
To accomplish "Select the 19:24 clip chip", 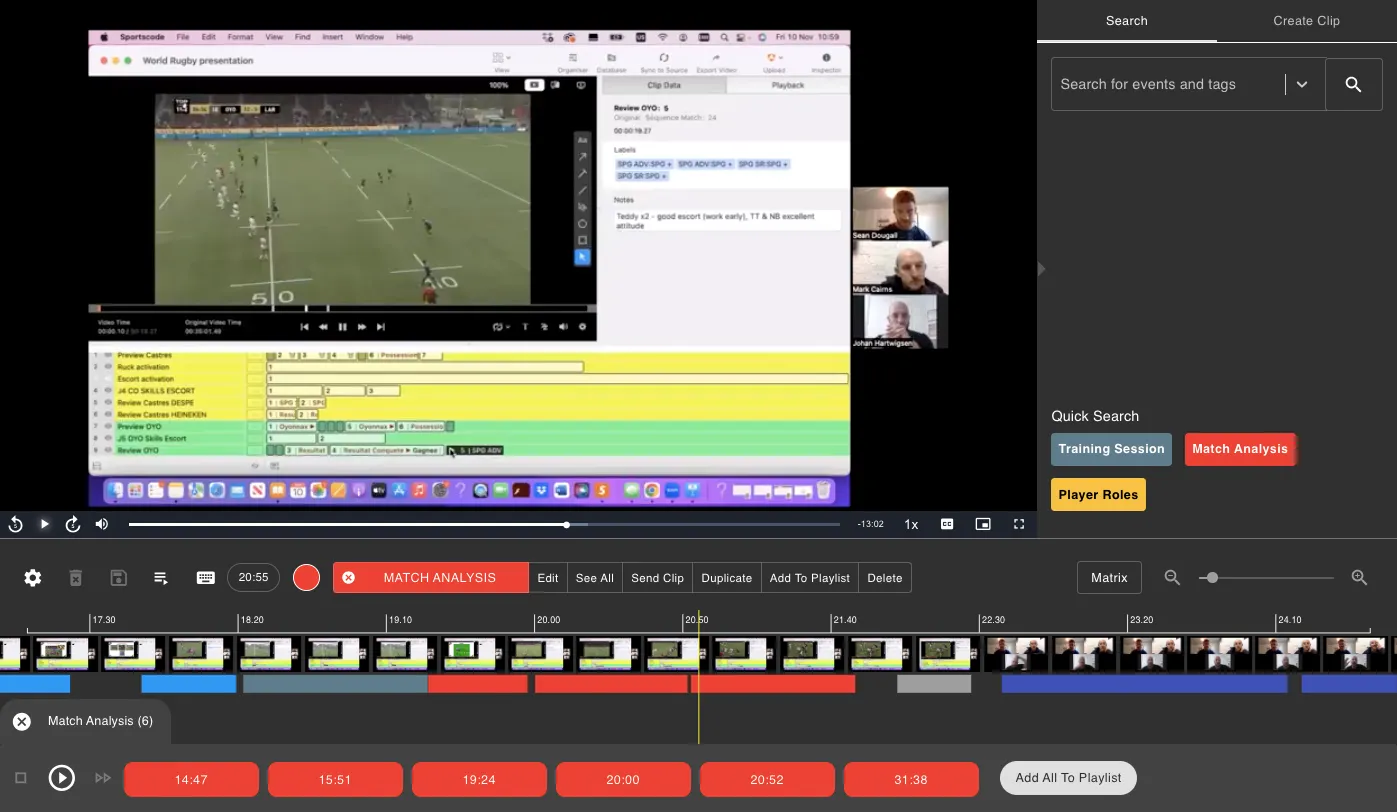I will 479,780.
